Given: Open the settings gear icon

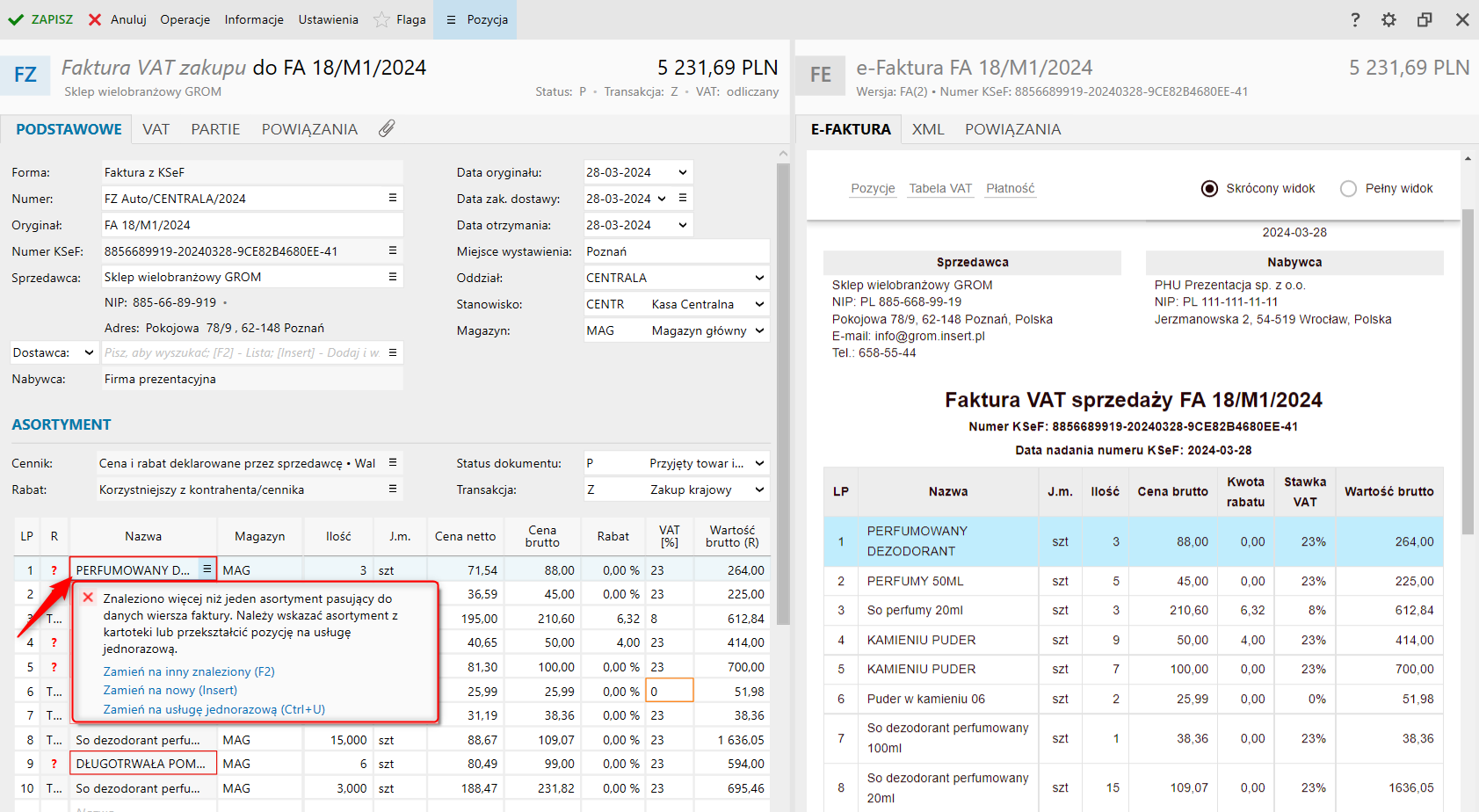Looking at the screenshot, I should pos(1388,19).
